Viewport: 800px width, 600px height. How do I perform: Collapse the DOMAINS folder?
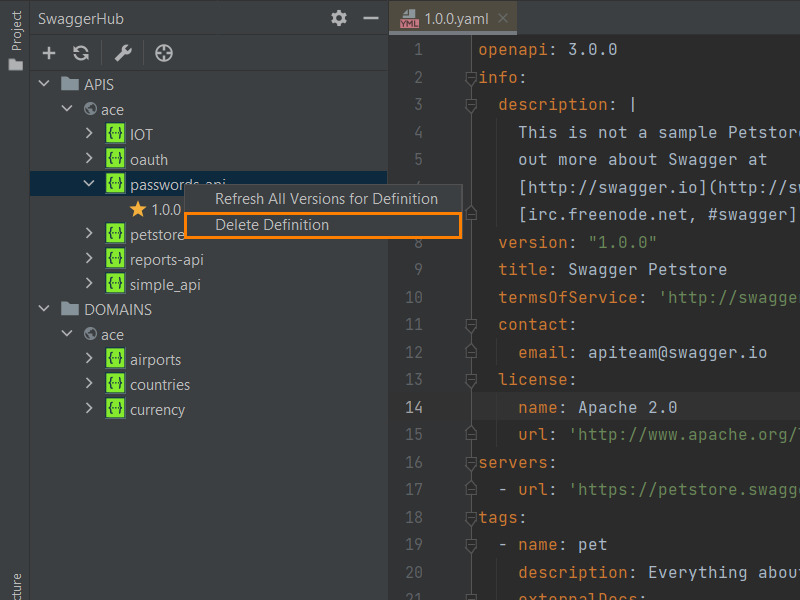coord(44,309)
